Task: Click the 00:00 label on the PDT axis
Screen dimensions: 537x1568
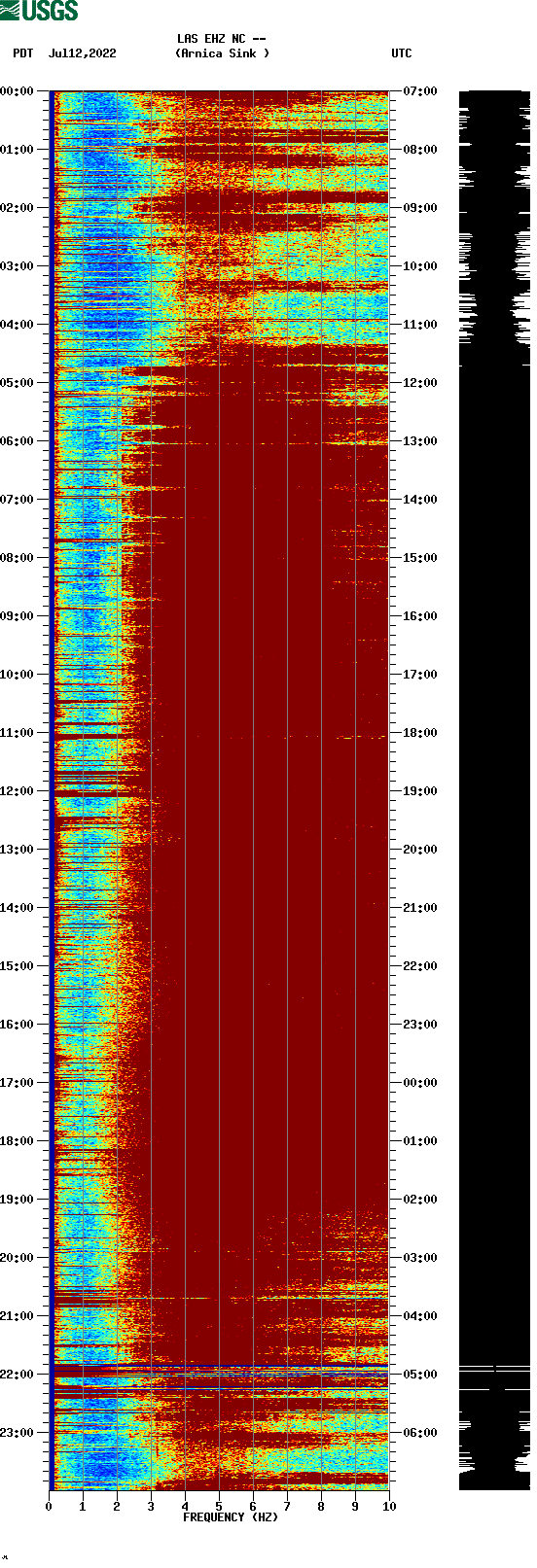Action: pyautogui.click(x=18, y=91)
